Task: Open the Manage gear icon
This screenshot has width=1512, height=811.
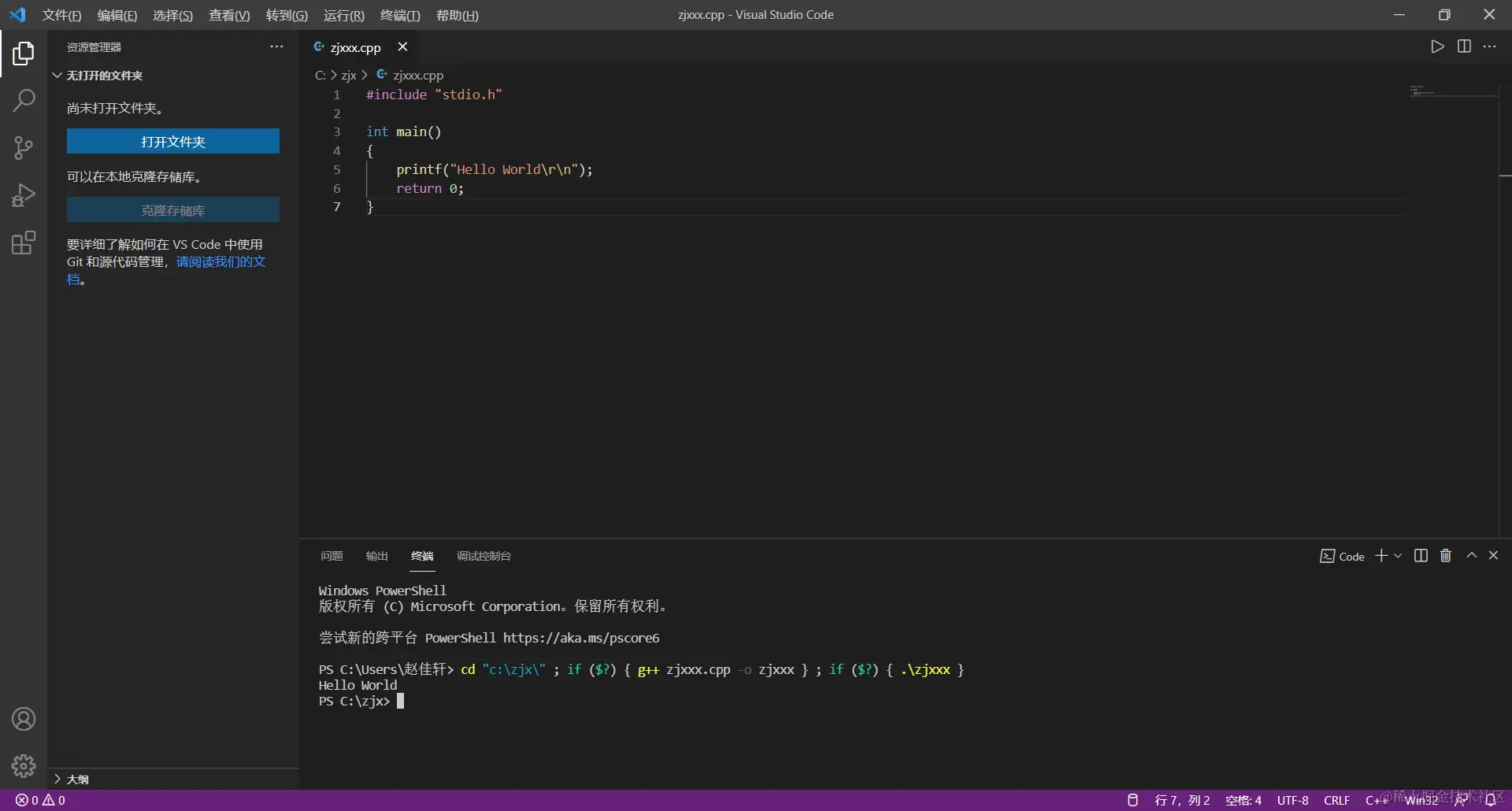Action: tap(24, 766)
